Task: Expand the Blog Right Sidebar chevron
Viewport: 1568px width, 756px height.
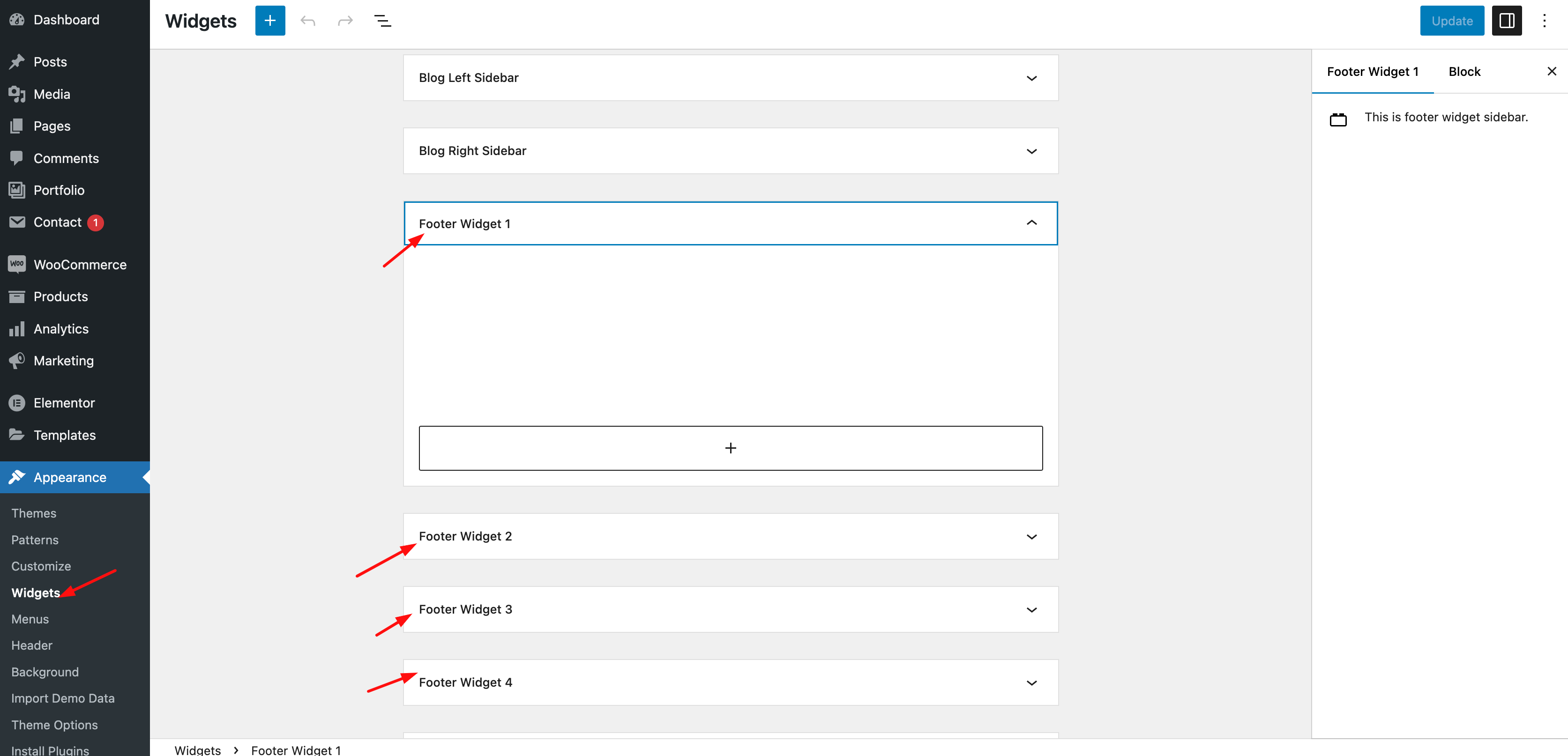Action: (1031, 151)
